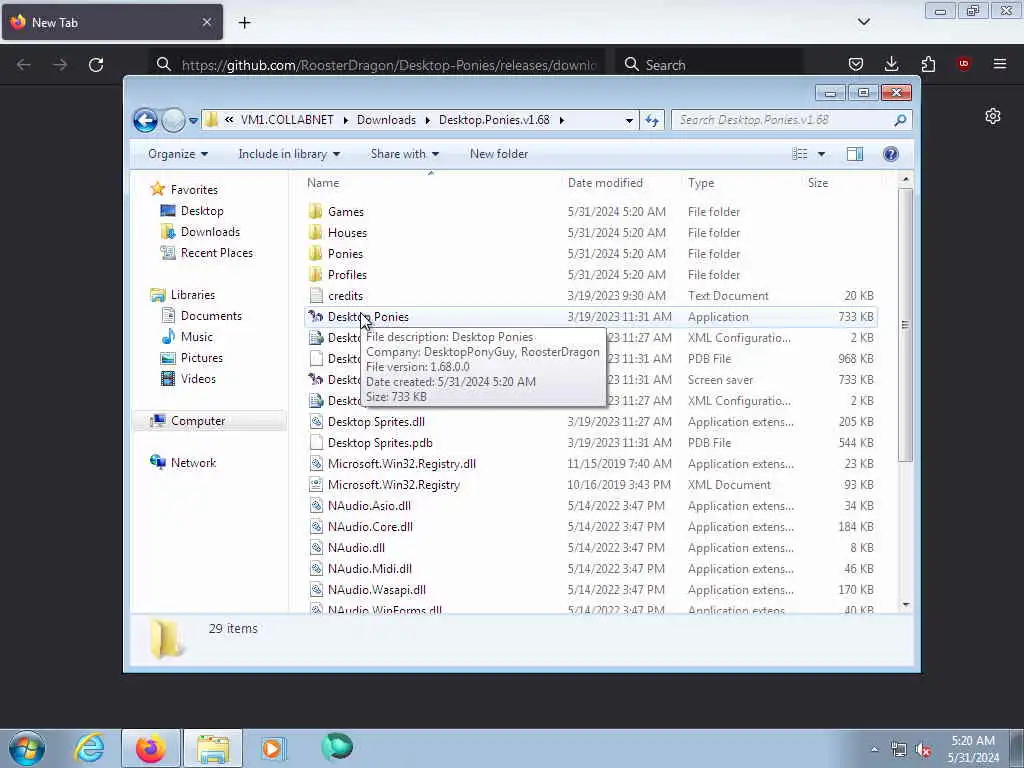This screenshot has width=1024, height=768.
Task: Click VM1.COLLABNET in the address bar path
Action: pos(287,120)
